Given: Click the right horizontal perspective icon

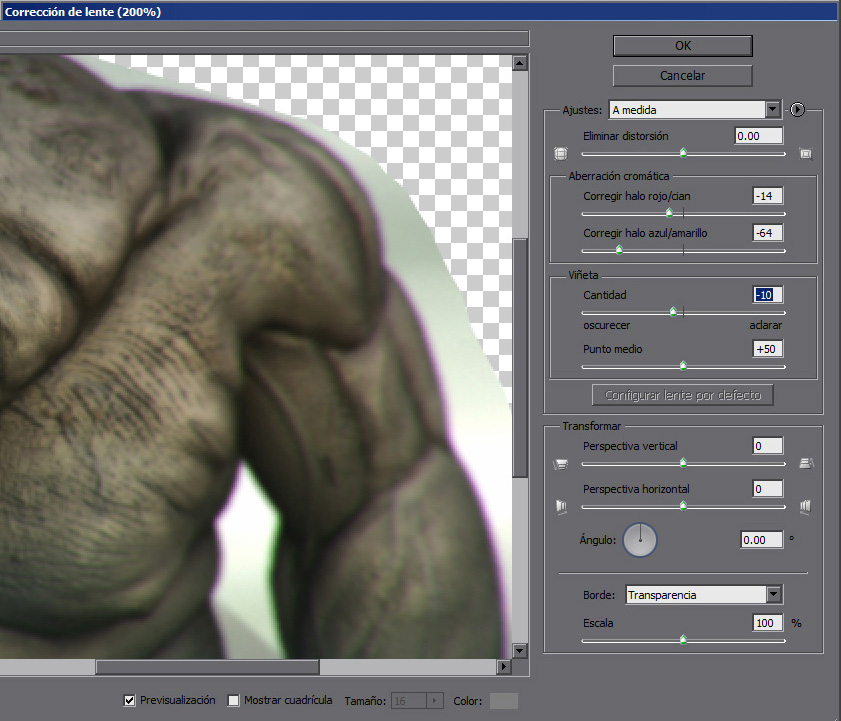Looking at the screenshot, I should (805, 507).
